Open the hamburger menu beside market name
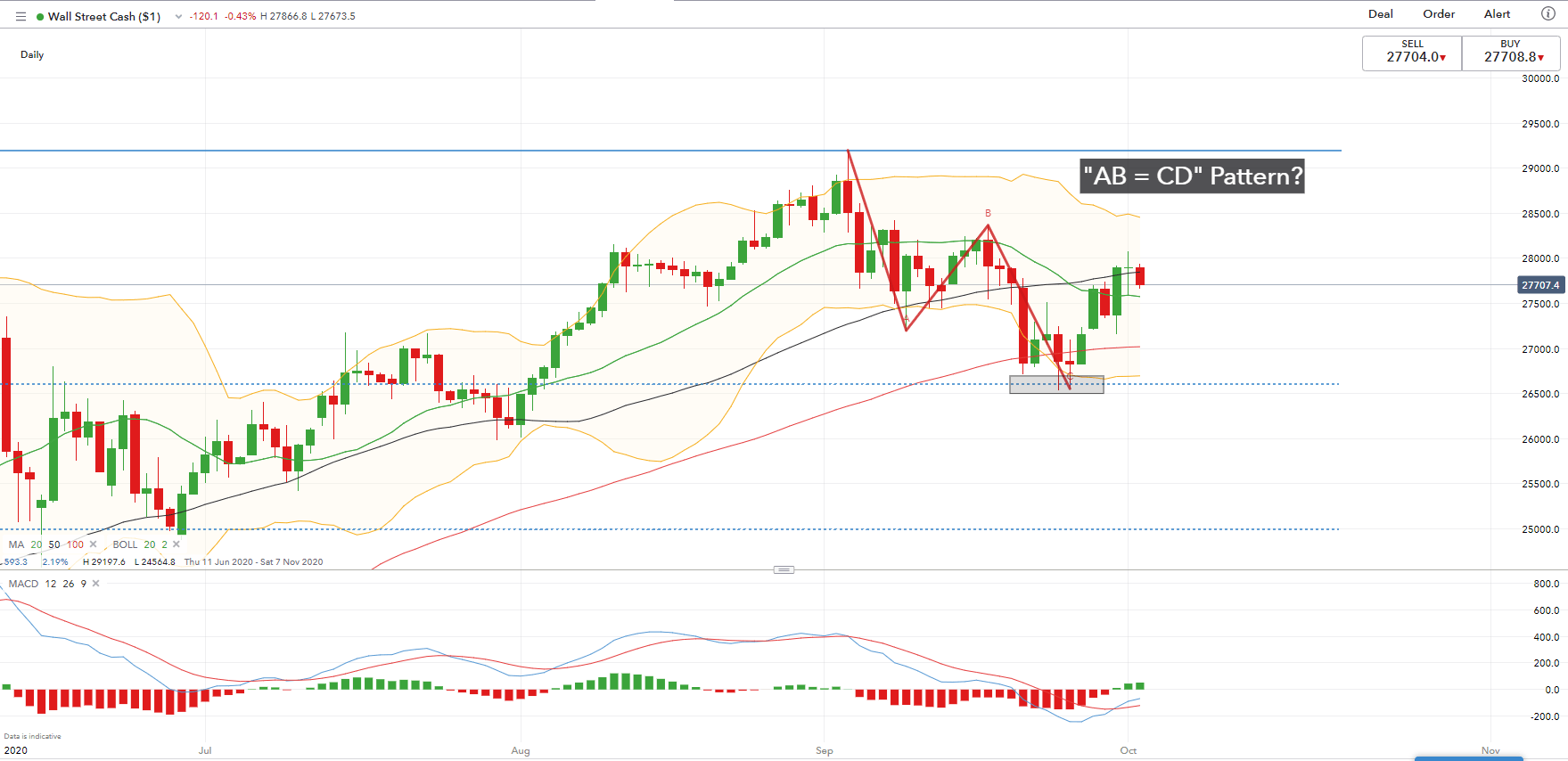The height and width of the screenshot is (761, 1568). click(x=21, y=16)
